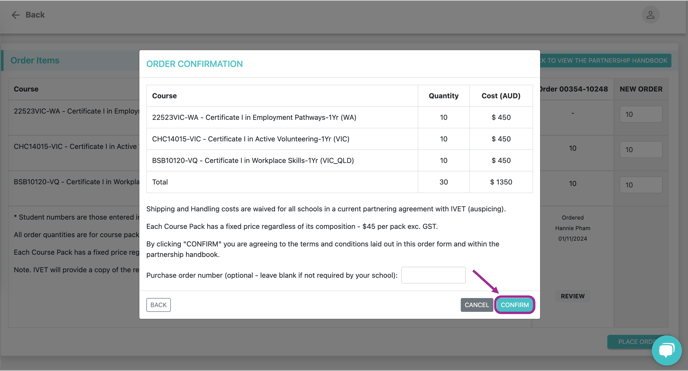Click the Purchase order number field

click(433, 275)
